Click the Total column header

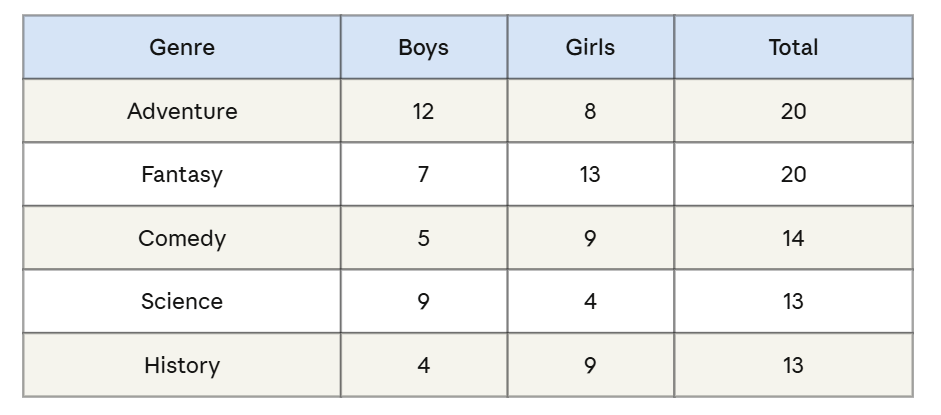point(793,47)
